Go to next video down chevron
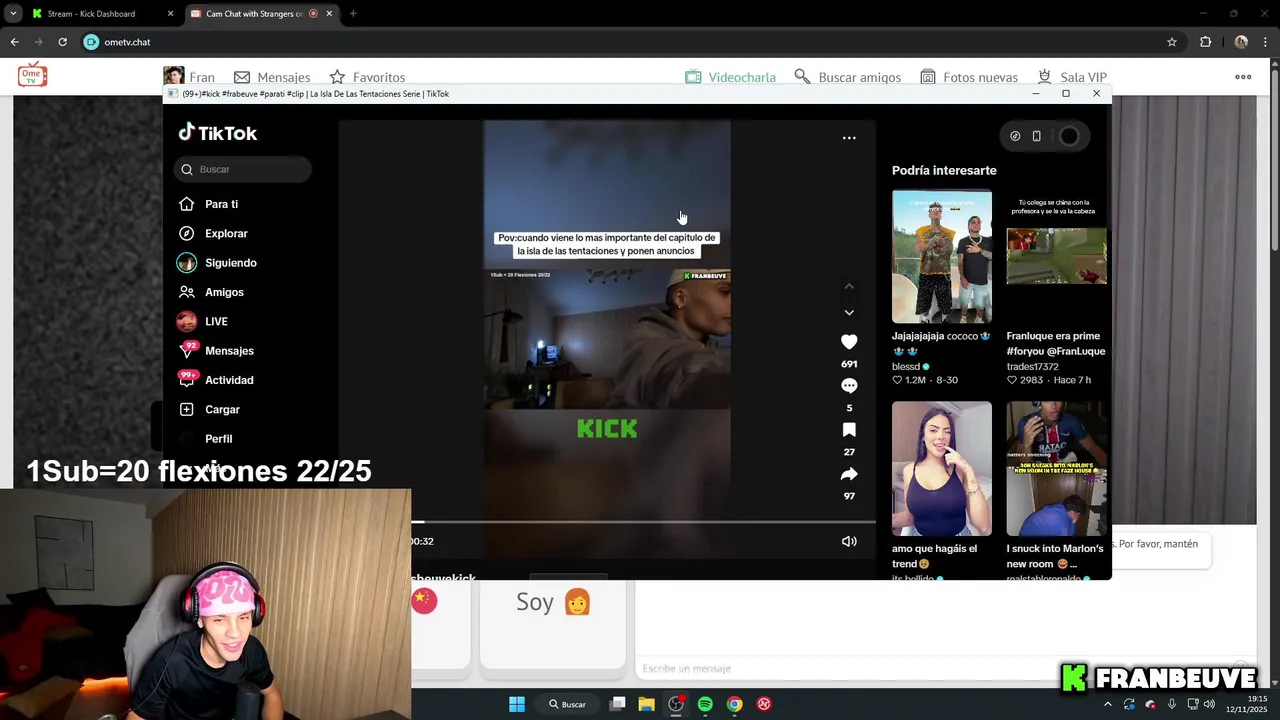Image resolution: width=1280 pixels, height=720 pixels. click(x=849, y=312)
